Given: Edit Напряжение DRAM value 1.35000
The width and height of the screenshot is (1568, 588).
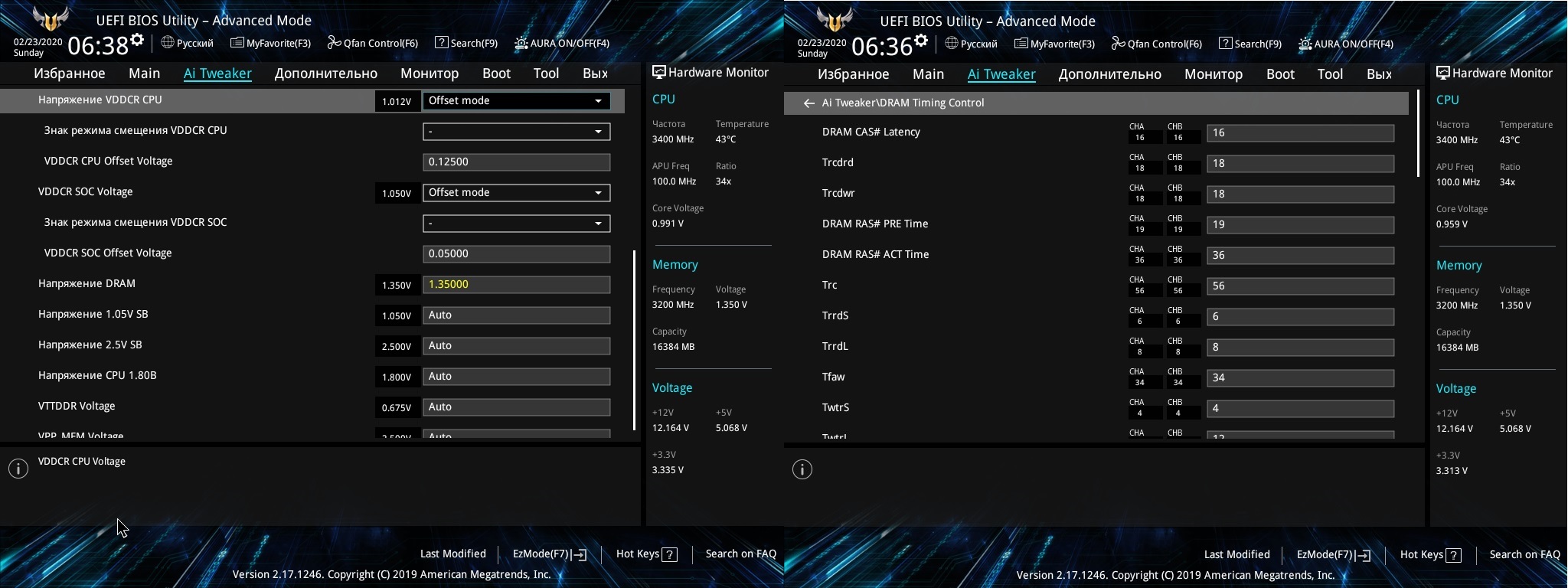Looking at the screenshot, I should tap(516, 284).
